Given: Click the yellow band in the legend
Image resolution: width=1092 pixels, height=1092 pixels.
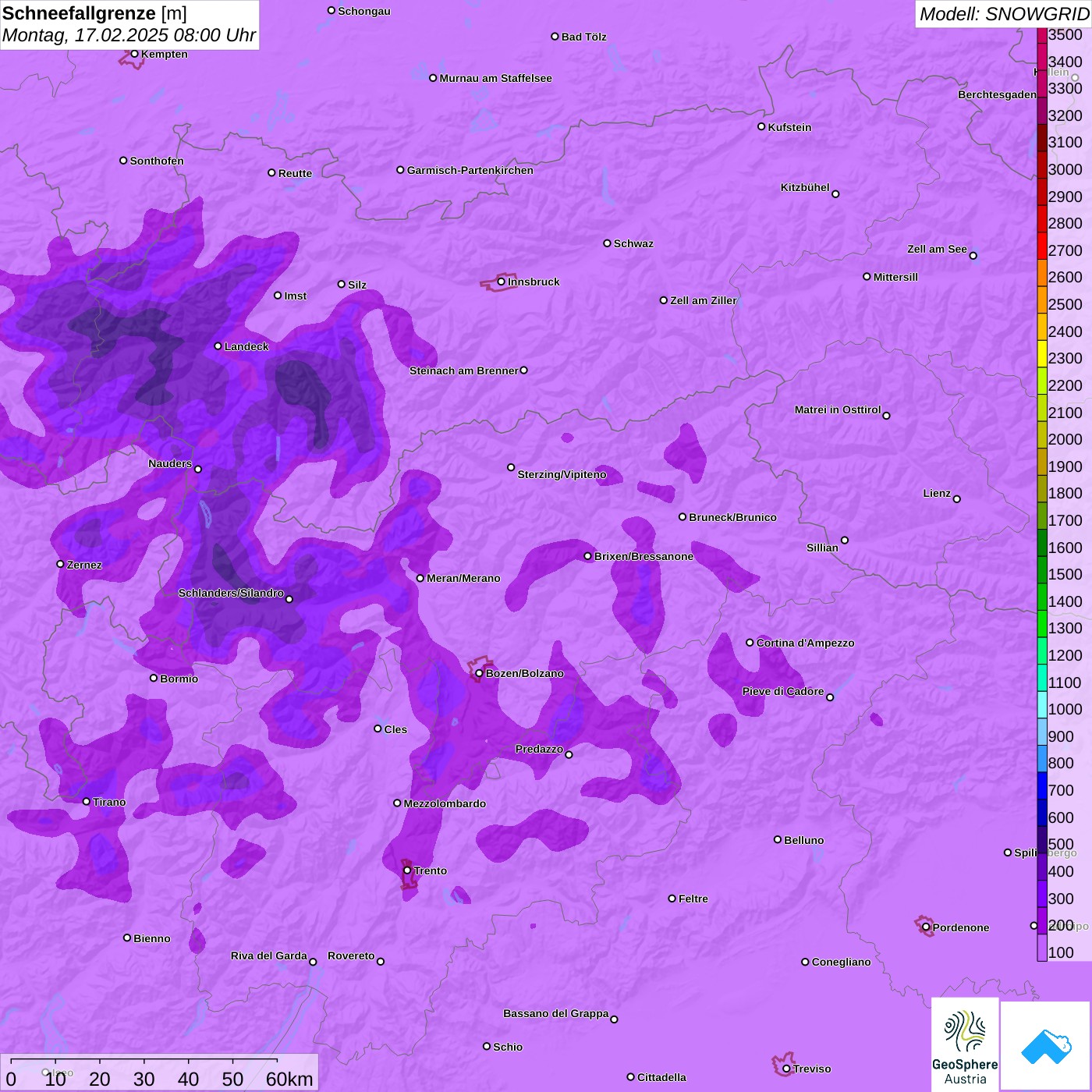Looking at the screenshot, I should click(1042, 353).
